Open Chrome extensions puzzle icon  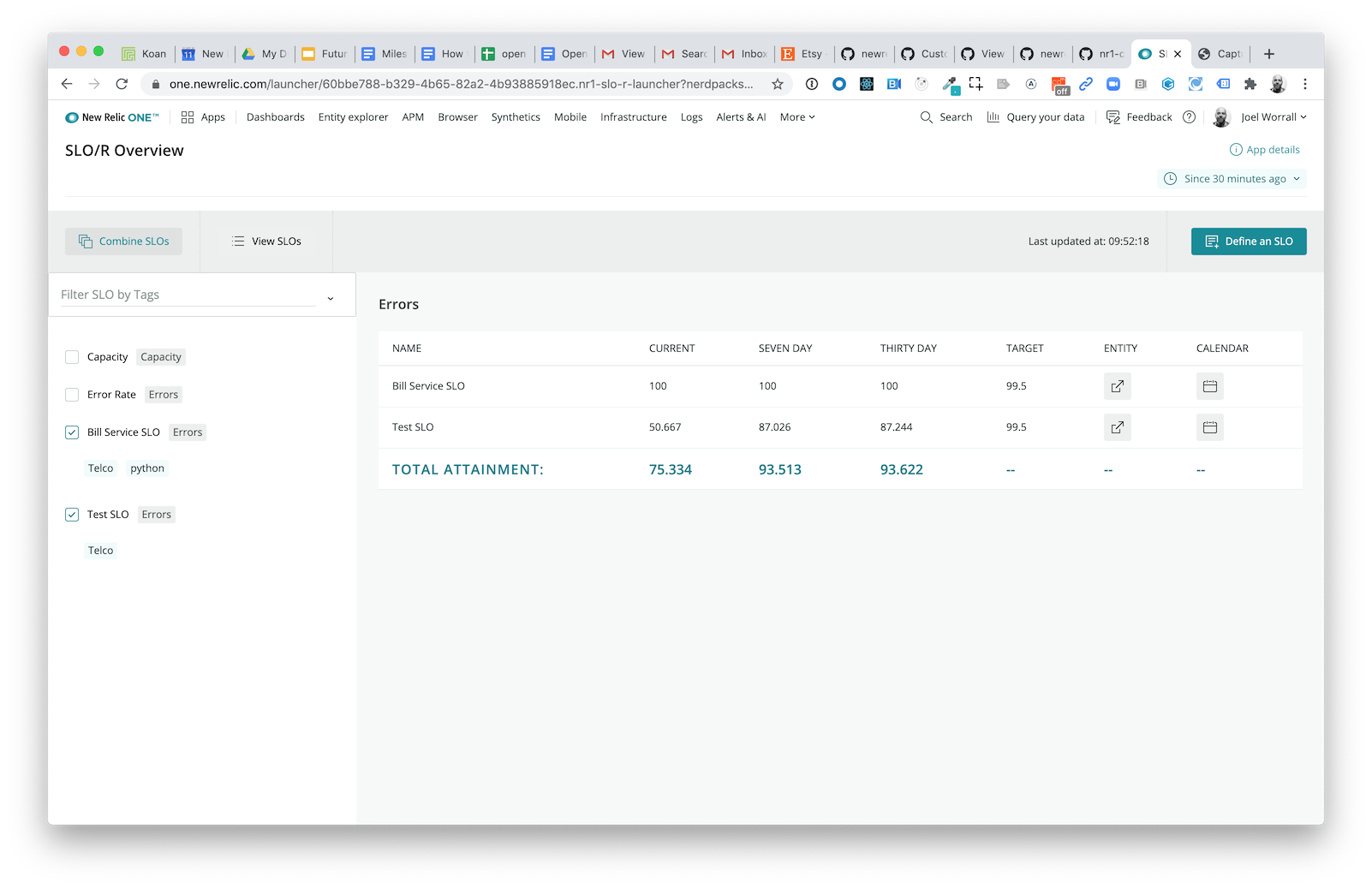click(x=1250, y=84)
